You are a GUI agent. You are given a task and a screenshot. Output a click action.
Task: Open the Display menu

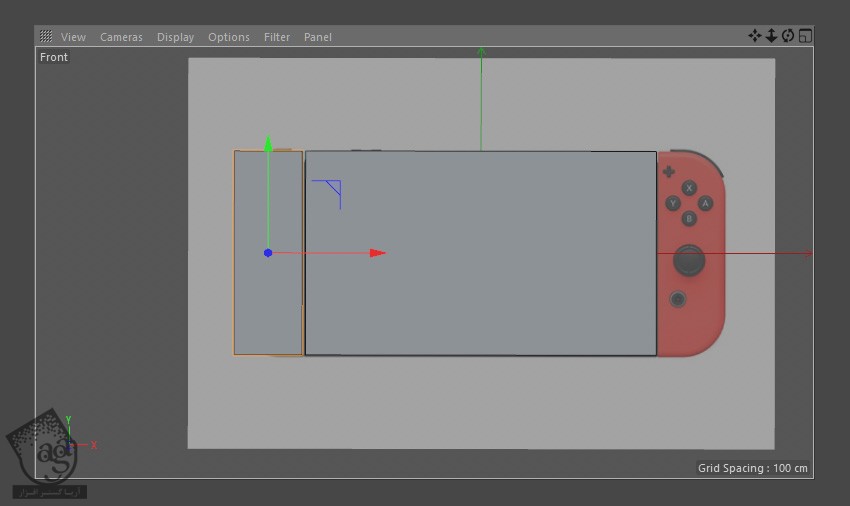175,37
